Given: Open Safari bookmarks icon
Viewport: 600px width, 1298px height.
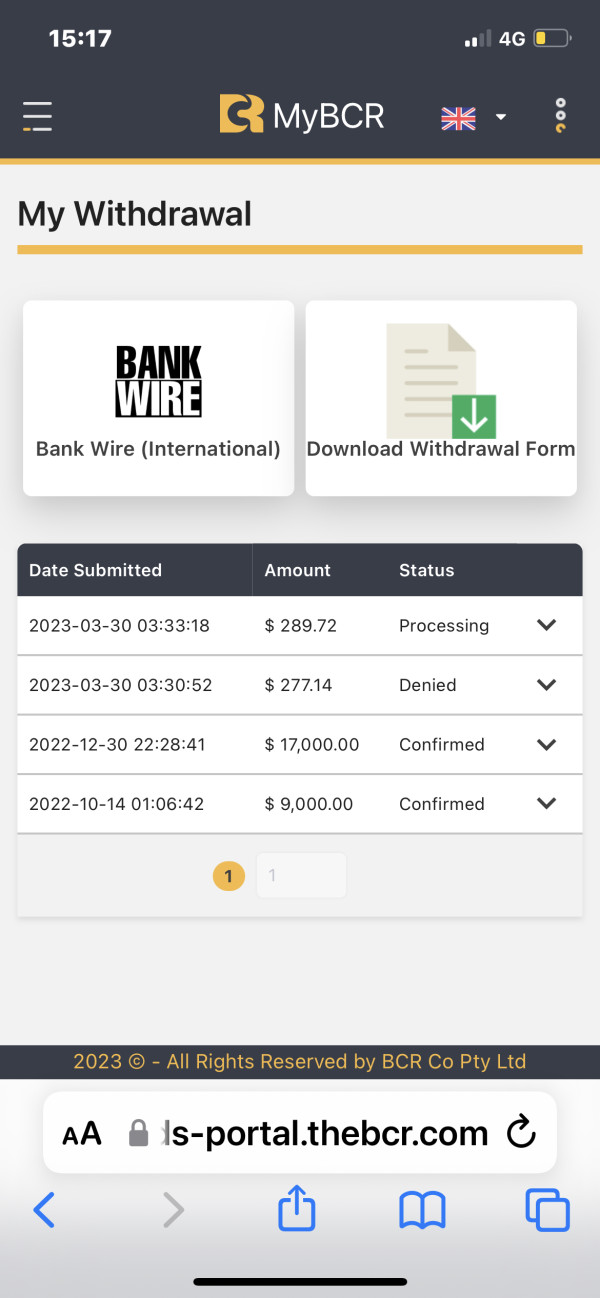Looking at the screenshot, I should pos(422,1211).
